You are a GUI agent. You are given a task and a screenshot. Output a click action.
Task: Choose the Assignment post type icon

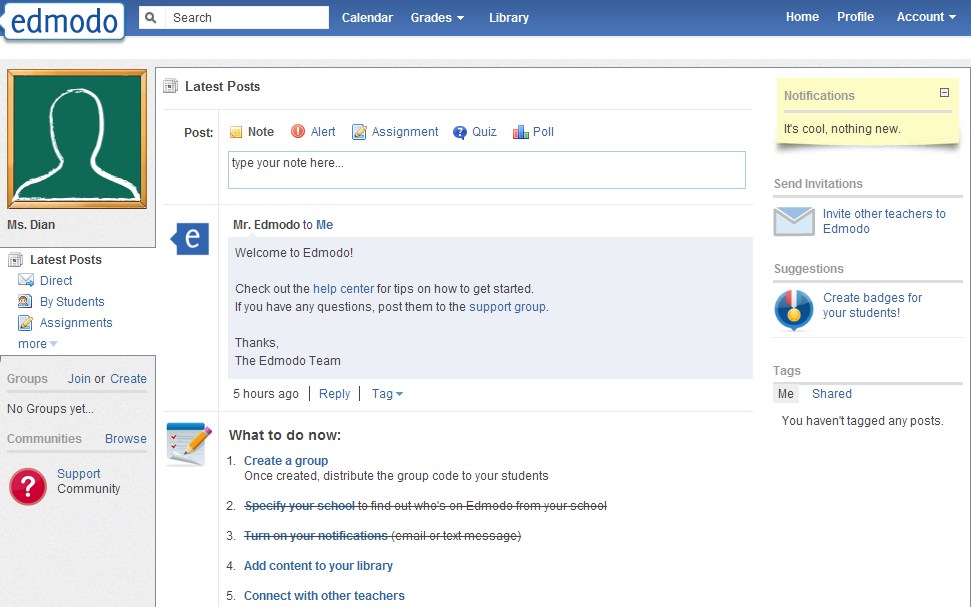click(359, 132)
